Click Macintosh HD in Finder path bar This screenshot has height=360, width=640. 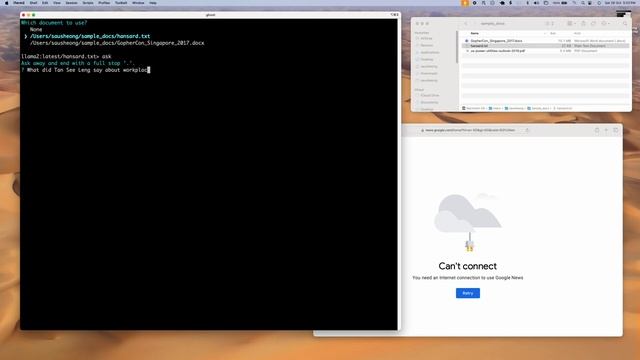pos(473,109)
